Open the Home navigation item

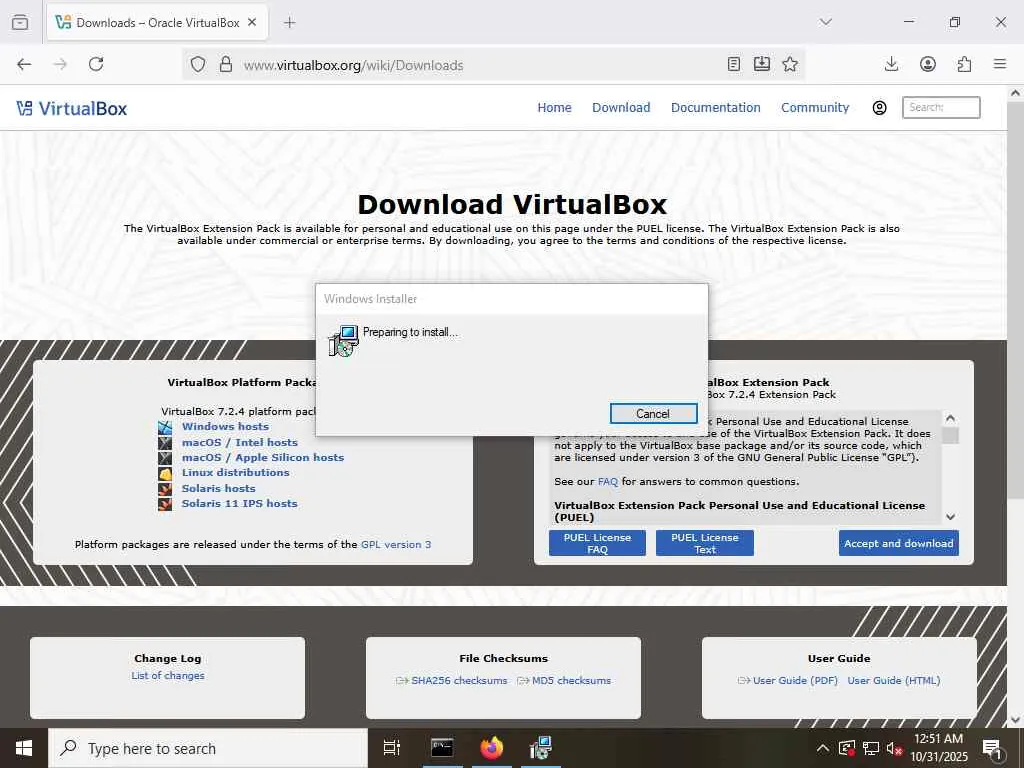coord(554,108)
